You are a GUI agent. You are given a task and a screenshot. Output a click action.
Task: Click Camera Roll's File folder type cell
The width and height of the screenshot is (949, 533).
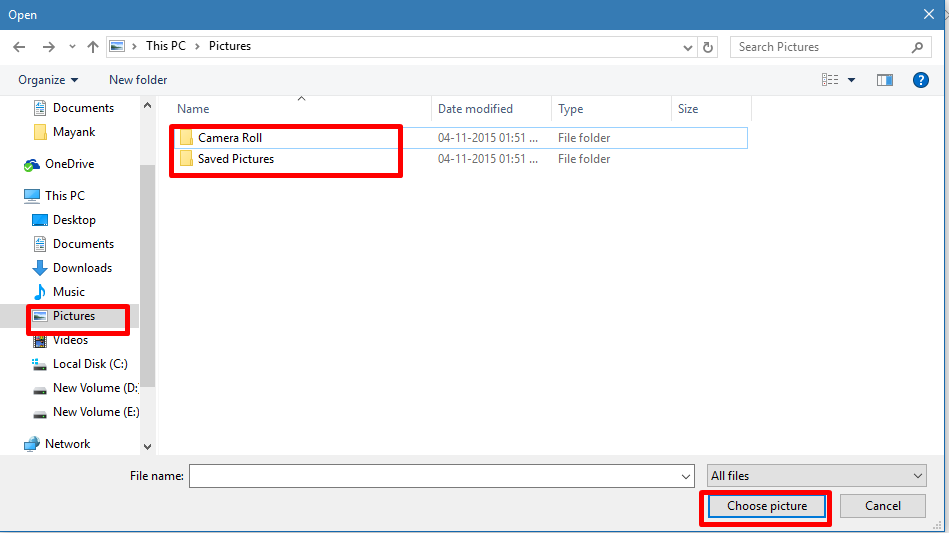(x=584, y=138)
